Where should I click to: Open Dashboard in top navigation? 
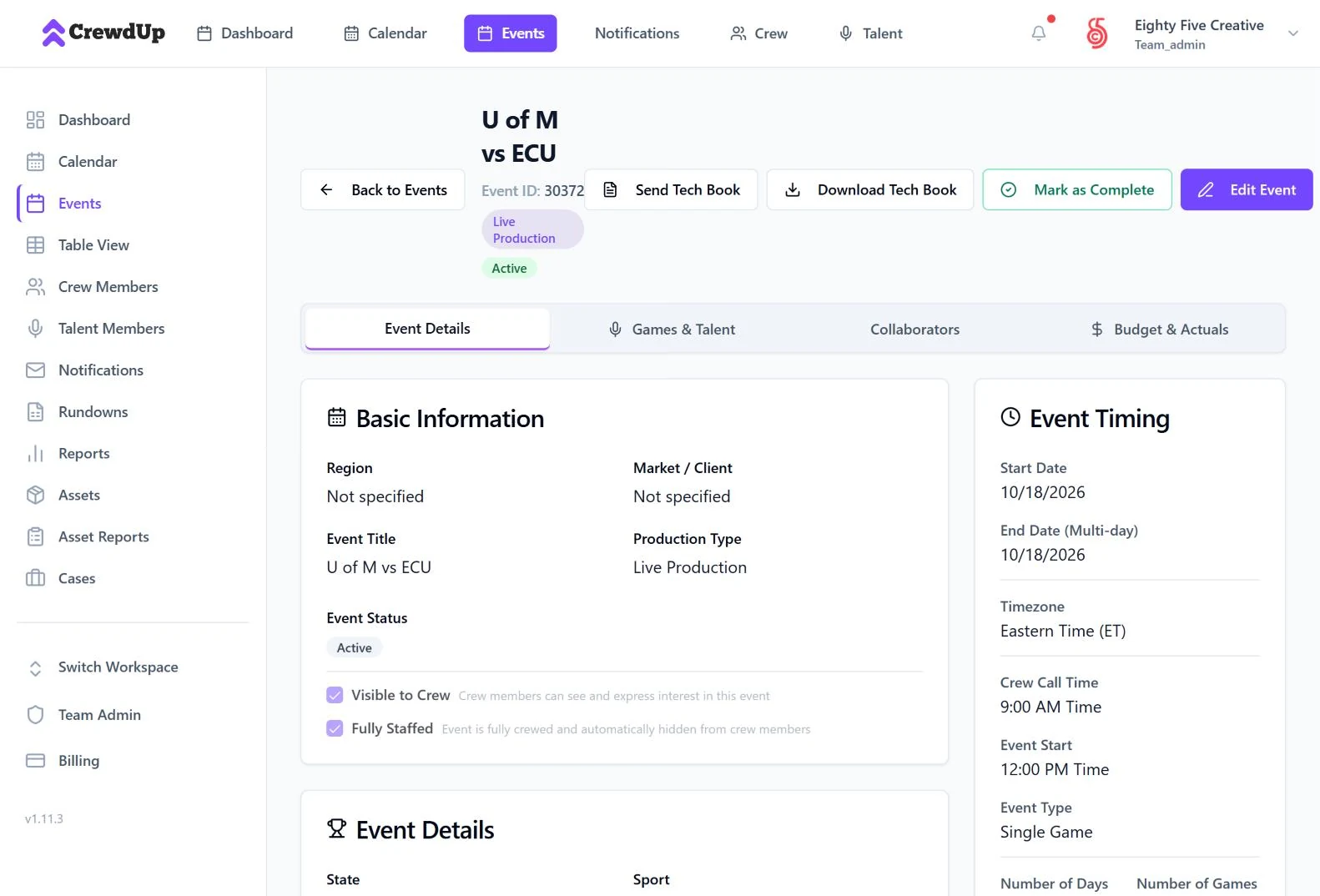point(244,33)
